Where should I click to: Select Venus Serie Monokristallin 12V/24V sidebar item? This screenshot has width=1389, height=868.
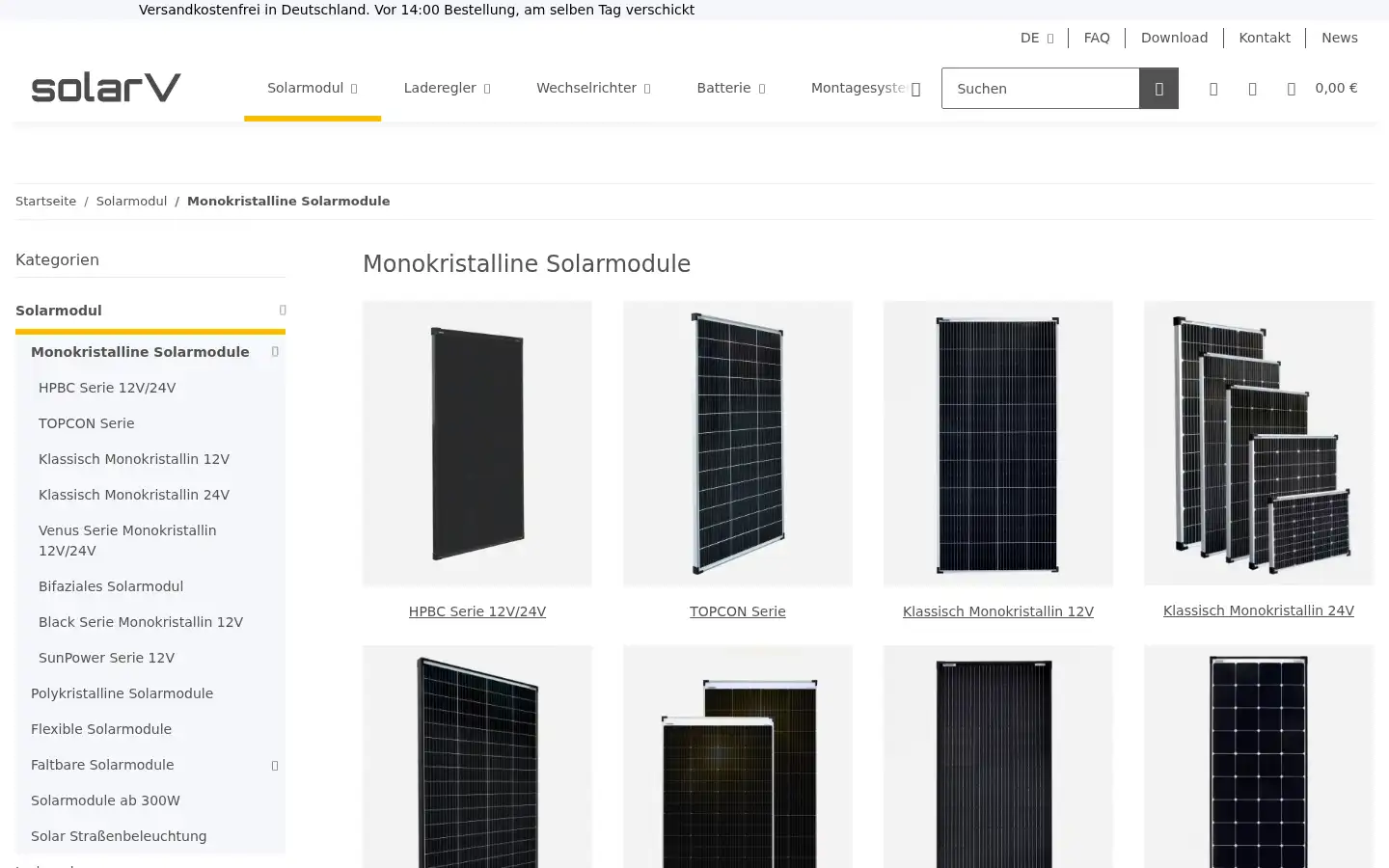pyautogui.click(x=127, y=540)
